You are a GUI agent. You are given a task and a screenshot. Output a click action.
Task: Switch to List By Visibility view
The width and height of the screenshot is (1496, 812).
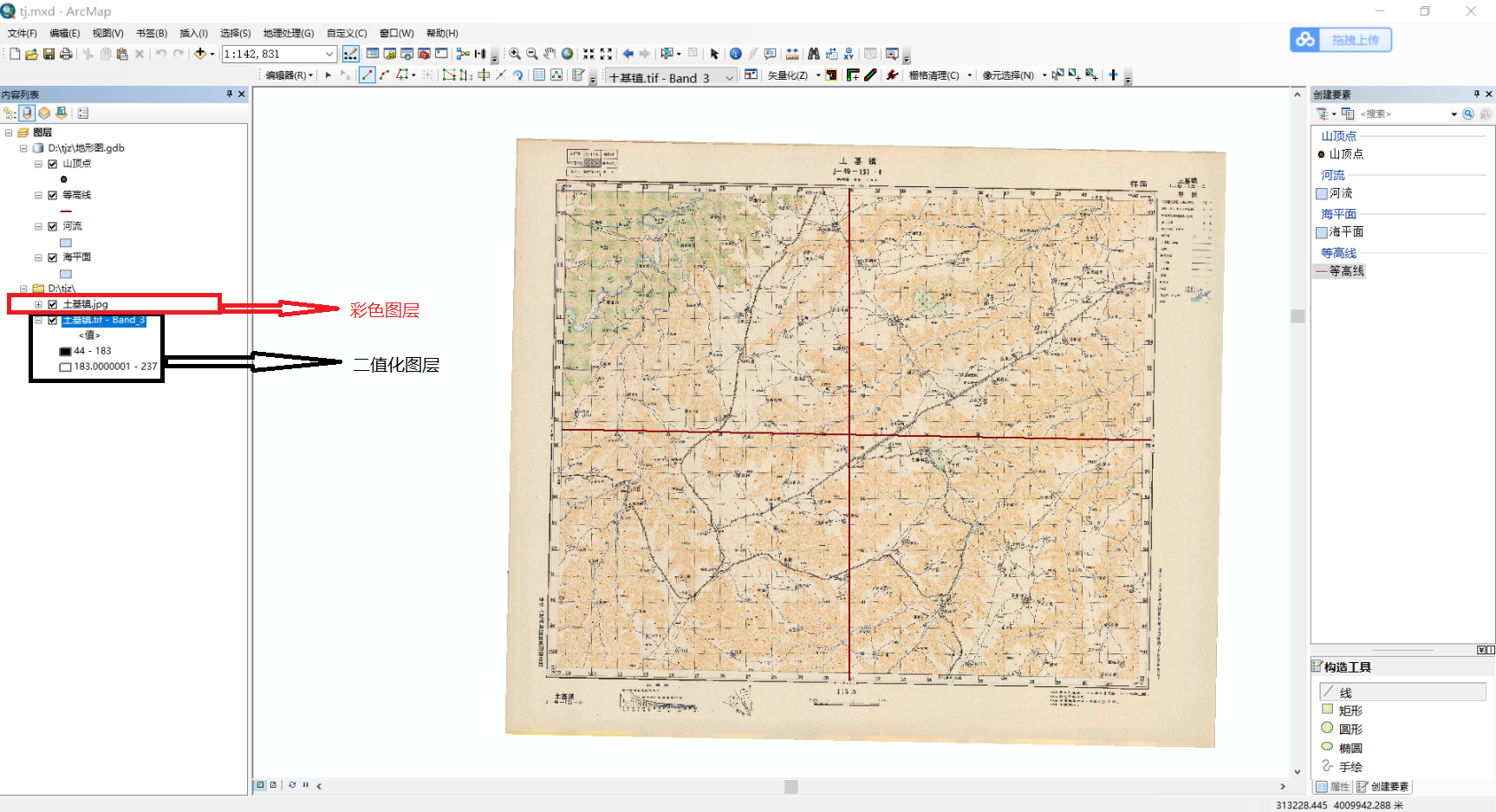44,113
